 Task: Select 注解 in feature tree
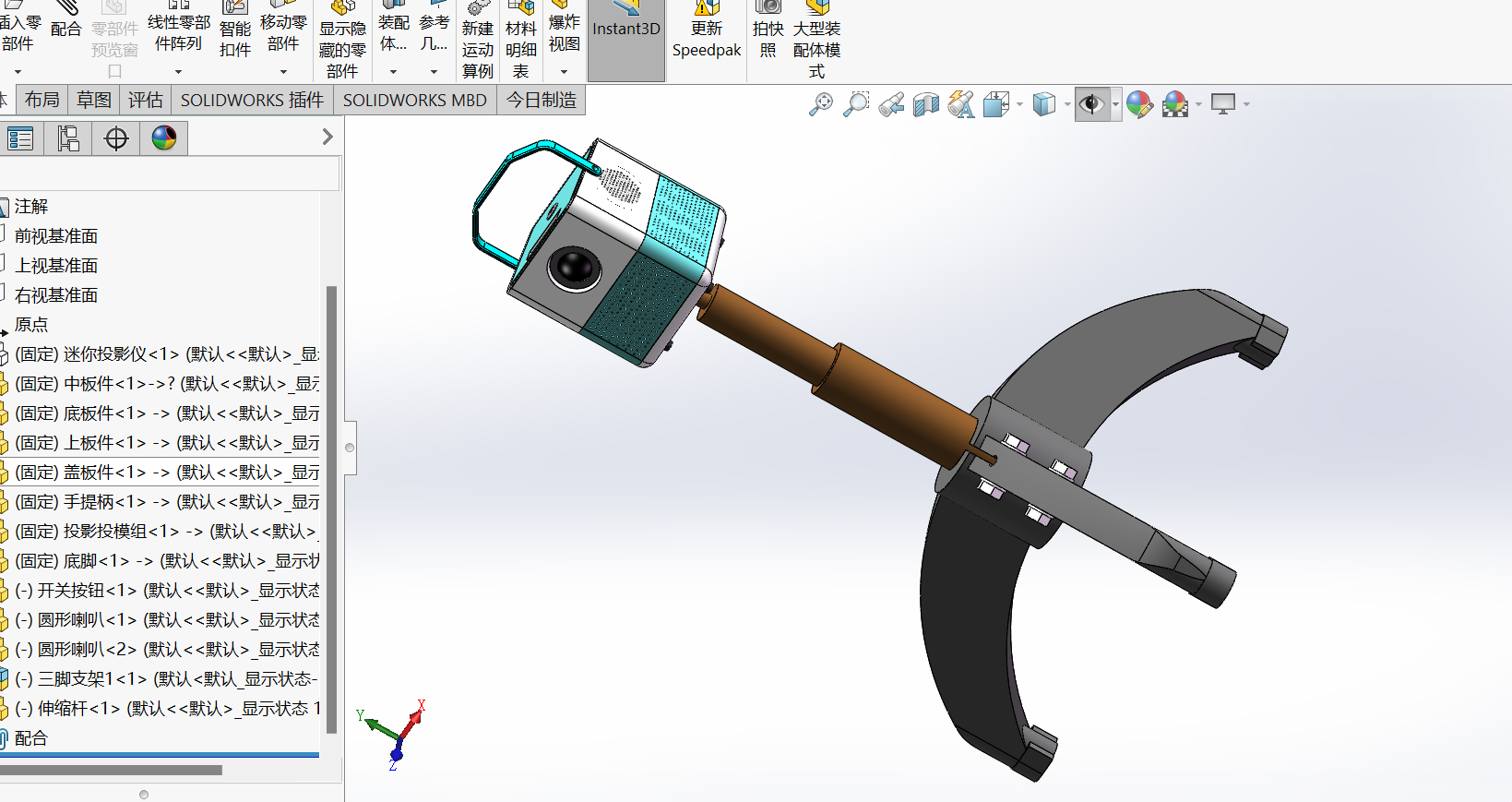pyautogui.click(x=31, y=207)
